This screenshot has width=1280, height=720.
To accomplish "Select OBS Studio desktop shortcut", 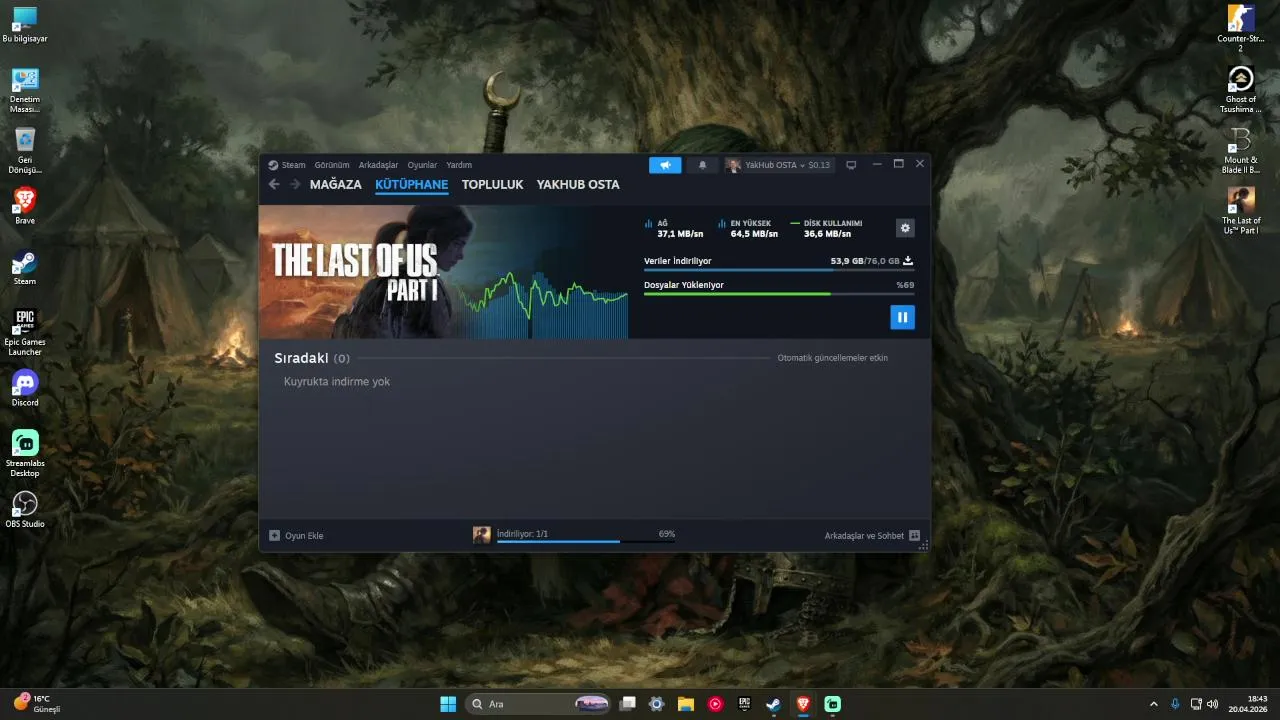I will (25, 510).
